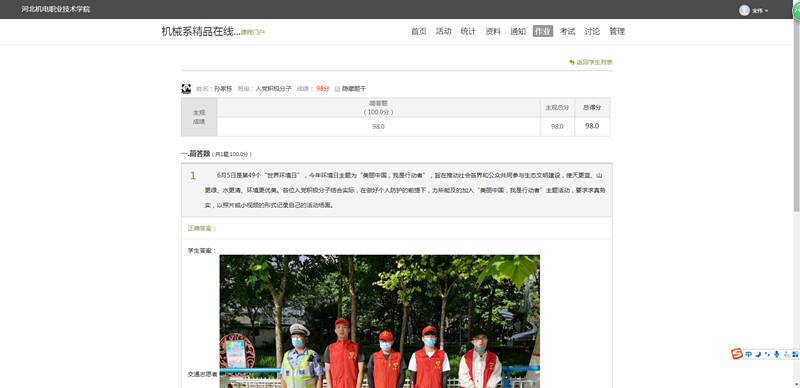This screenshot has width=800, height=388.
Task: Click the 课程门户 link
Action: (253, 32)
